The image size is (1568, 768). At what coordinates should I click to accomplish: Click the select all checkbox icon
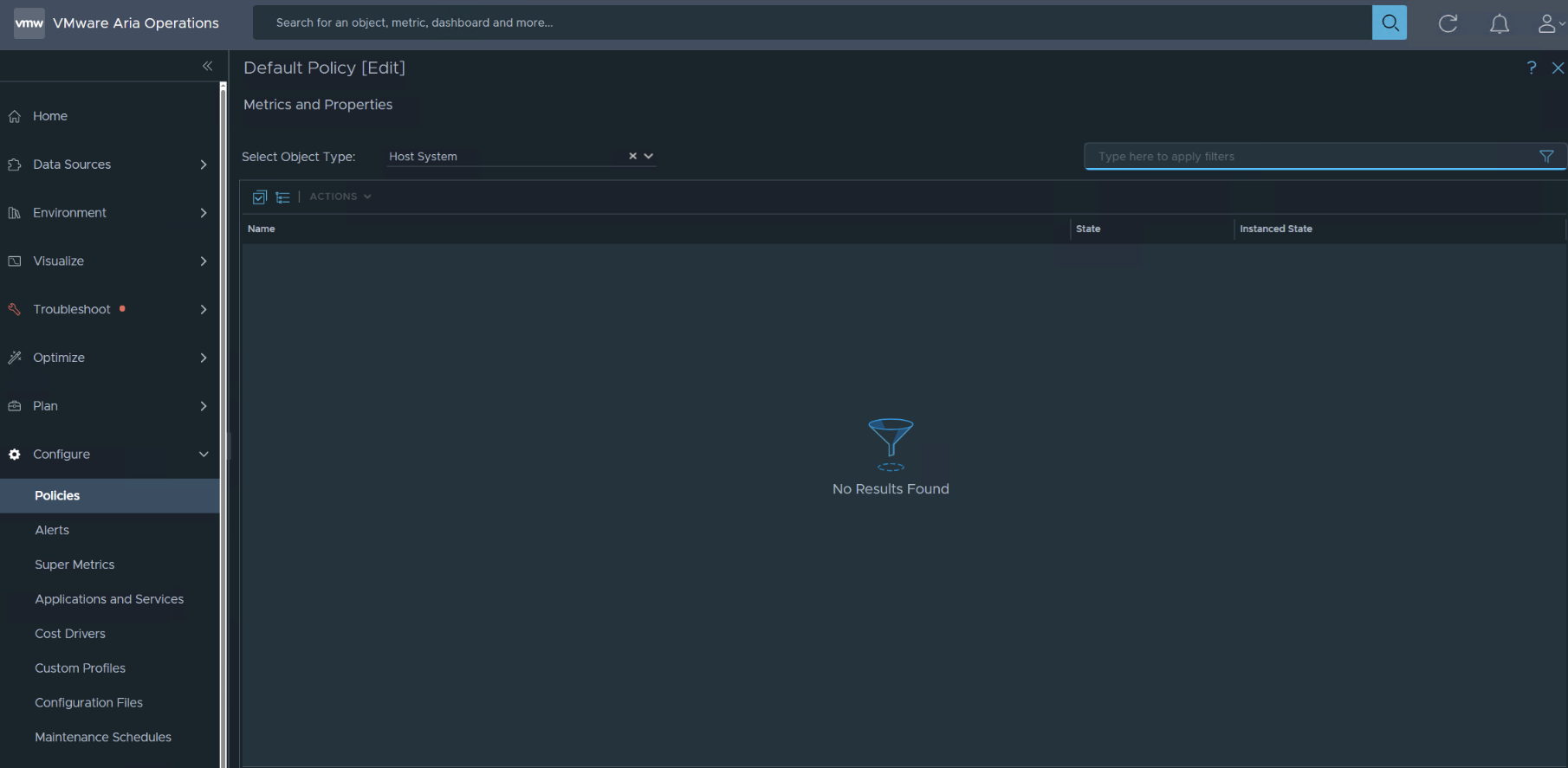point(259,197)
